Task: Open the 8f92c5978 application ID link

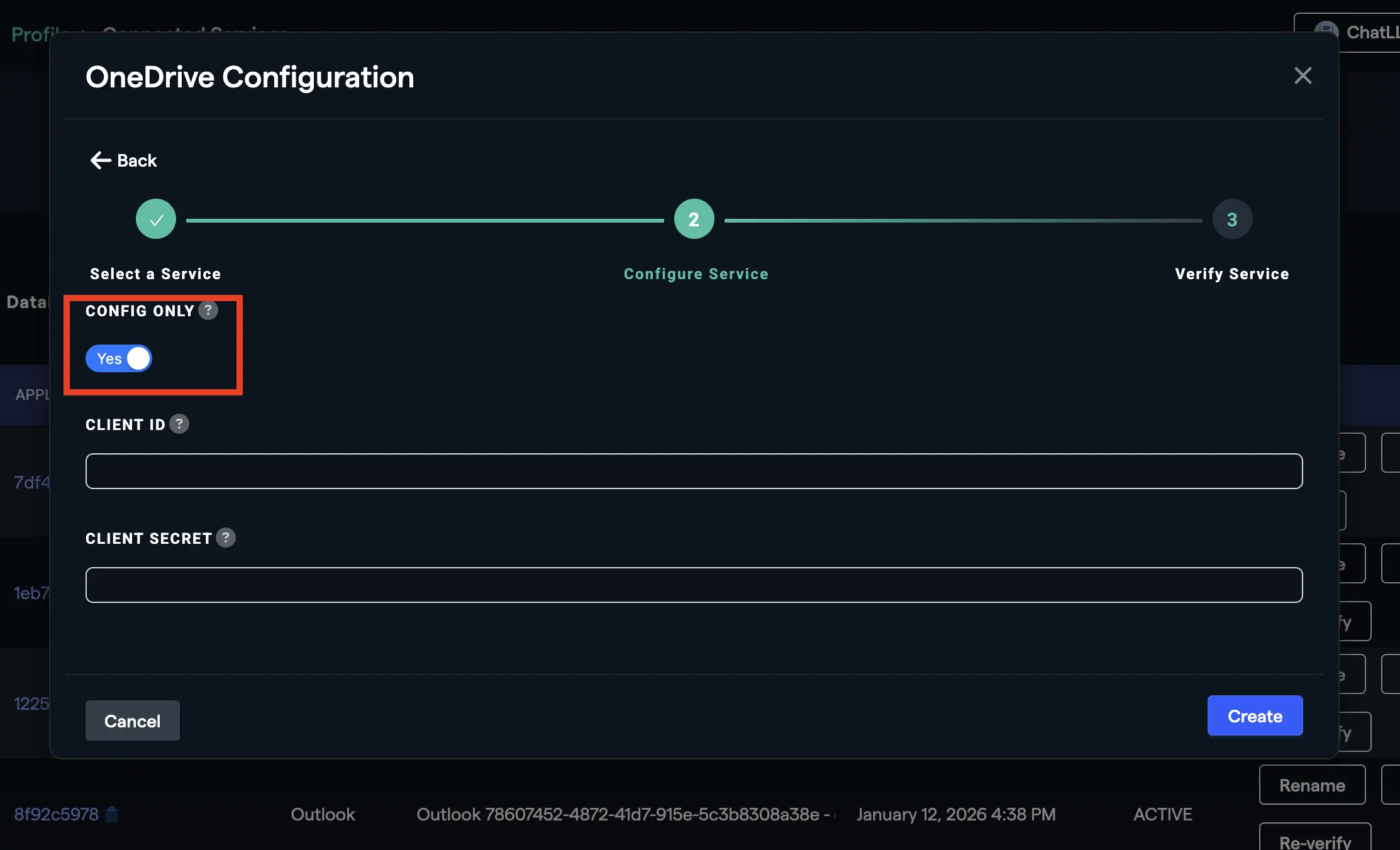Action: coord(56,814)
